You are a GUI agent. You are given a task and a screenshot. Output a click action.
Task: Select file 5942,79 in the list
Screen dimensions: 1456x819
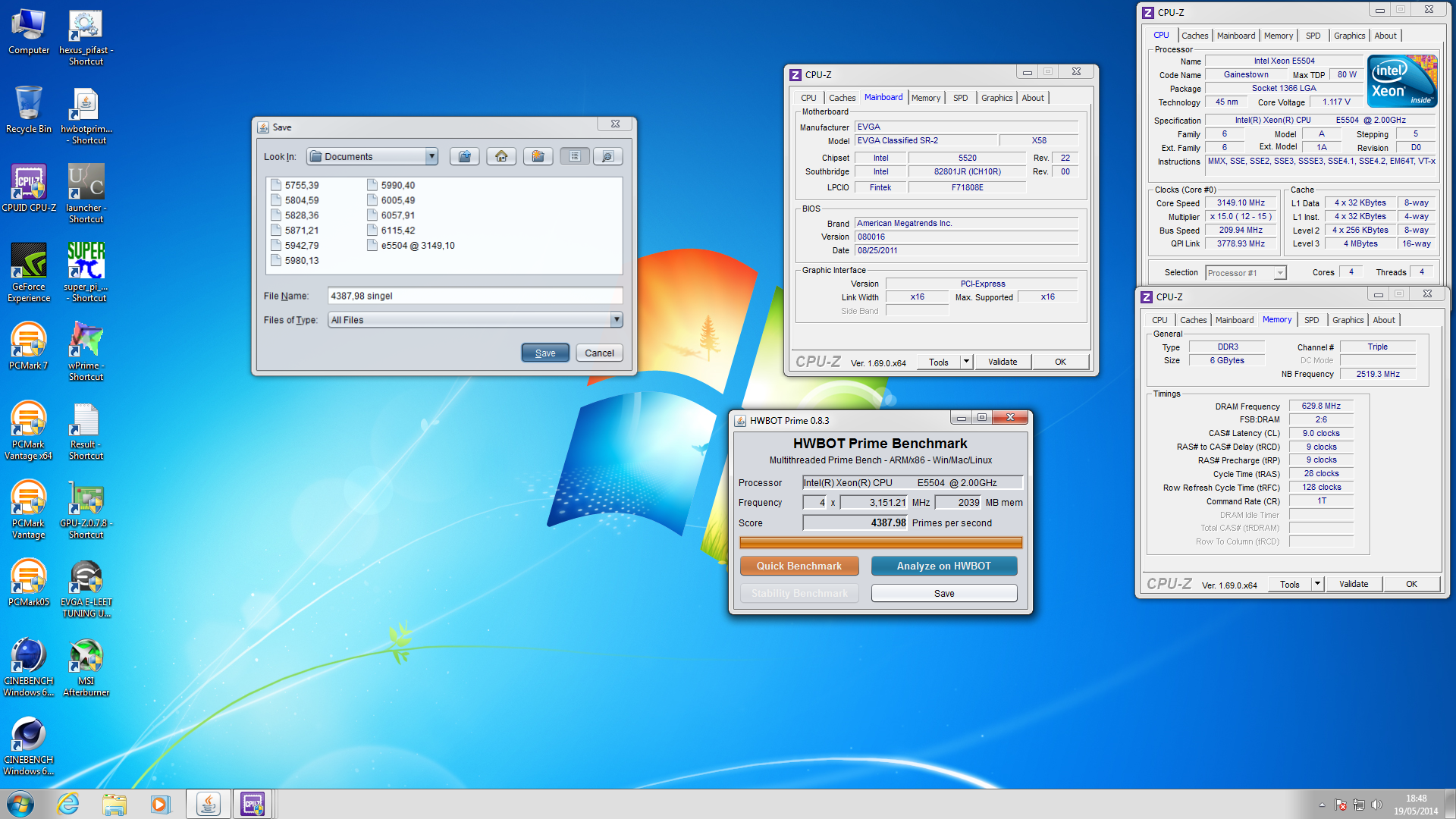[x=295, y=245]
